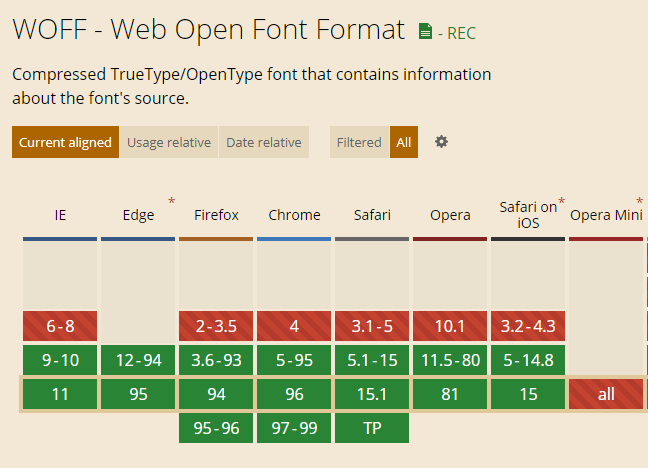
Task: Click the asterisk beside Safari on iOS
Action: pyautogui.click(x=561, y=201)
